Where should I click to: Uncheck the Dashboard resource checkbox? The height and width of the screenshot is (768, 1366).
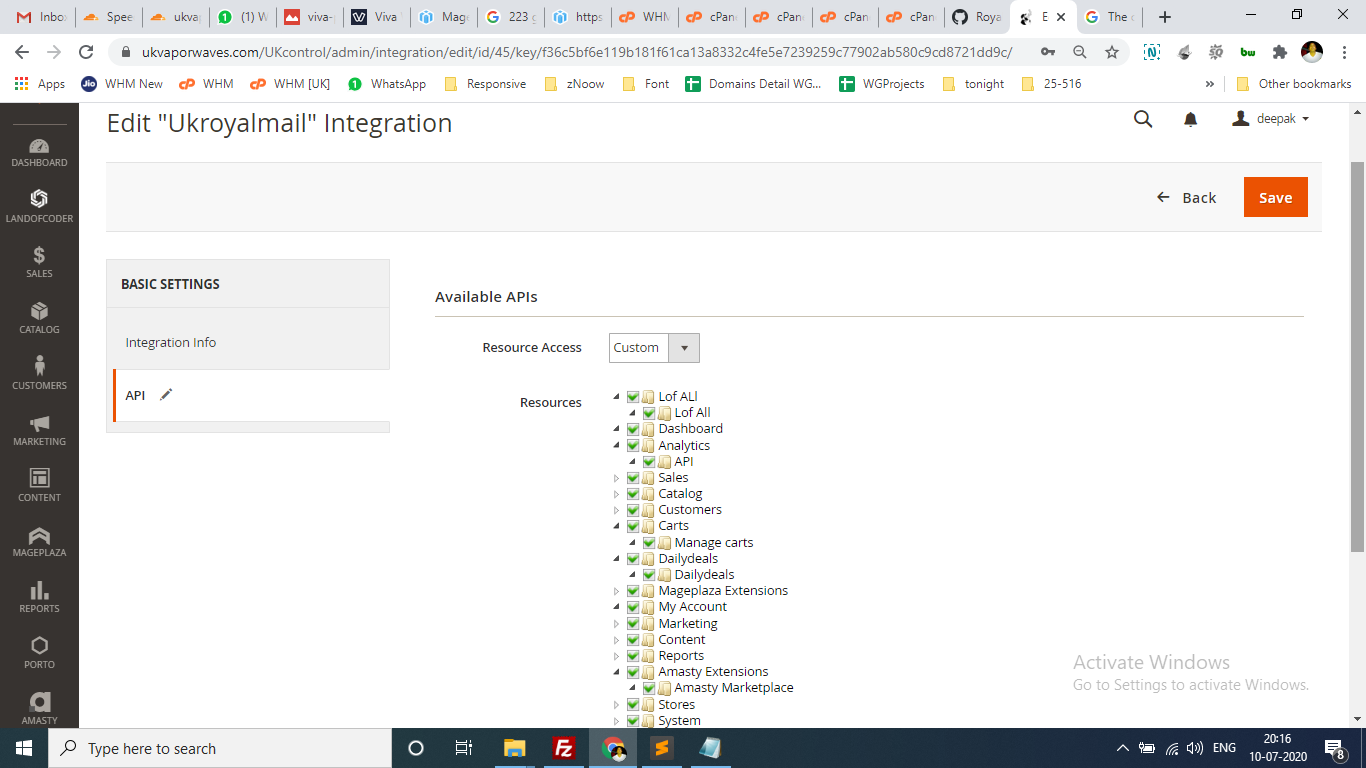[x=633, y=429]
